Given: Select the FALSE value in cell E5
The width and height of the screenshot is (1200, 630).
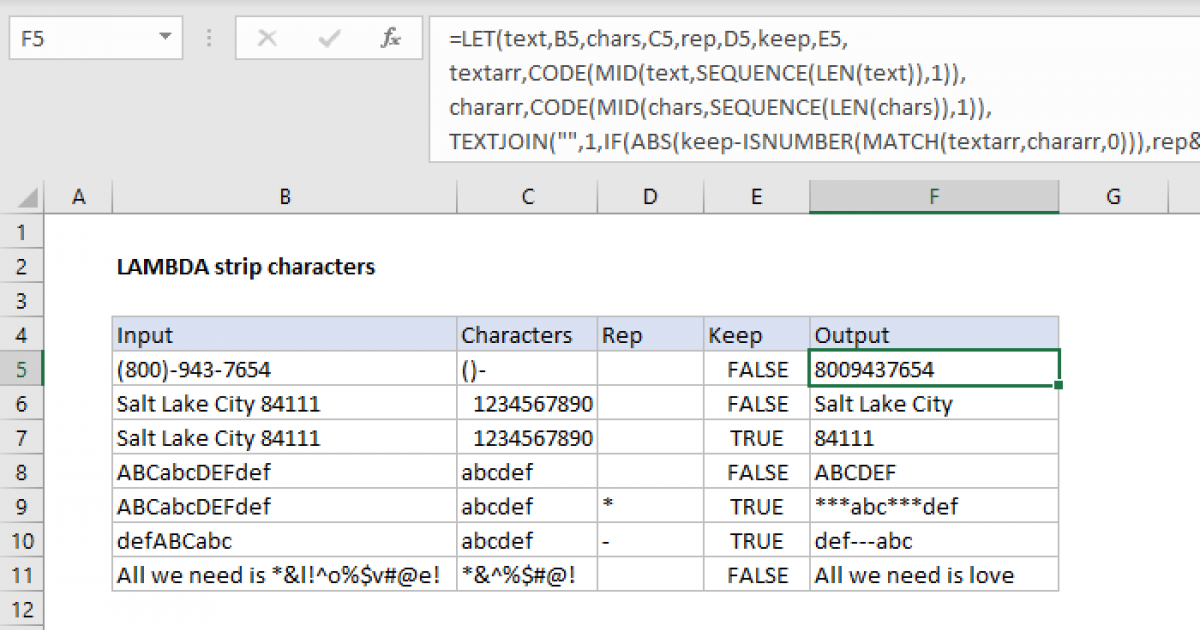Looking at the screenshot, I should pyautogui.click(x=756, y=368).
